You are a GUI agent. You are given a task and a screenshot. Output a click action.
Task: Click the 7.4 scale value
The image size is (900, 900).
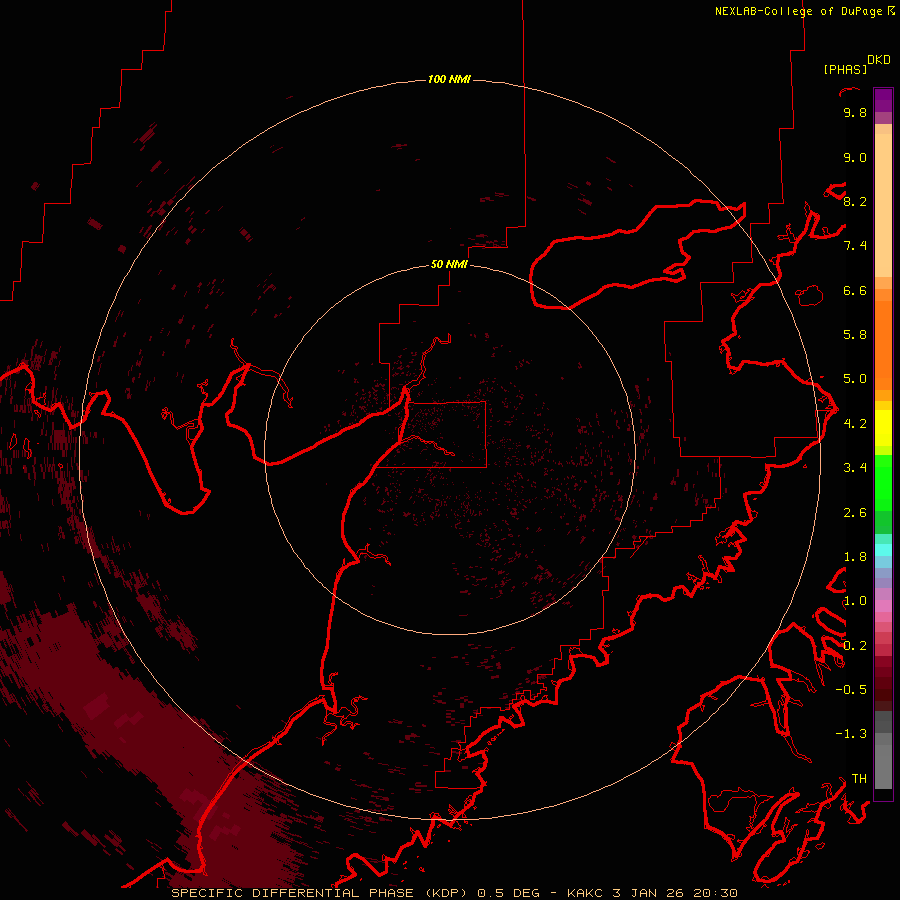[x=855, y=246]
